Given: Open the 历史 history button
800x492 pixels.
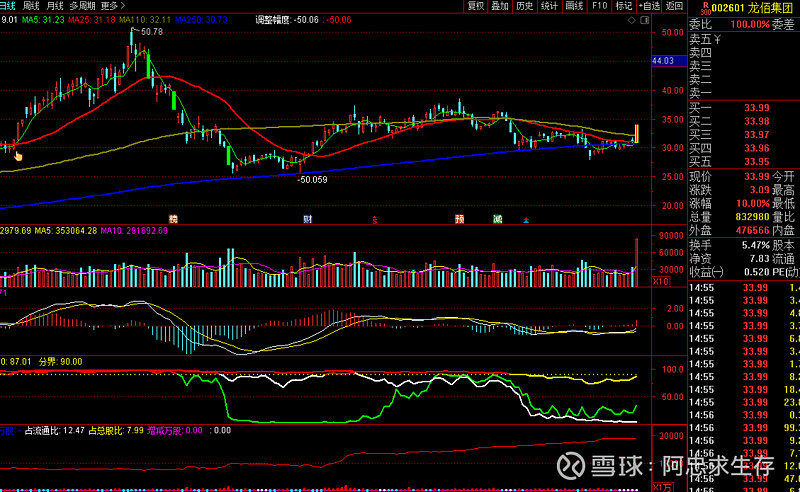Looking at the screenshot, I should tap(524, 6).
